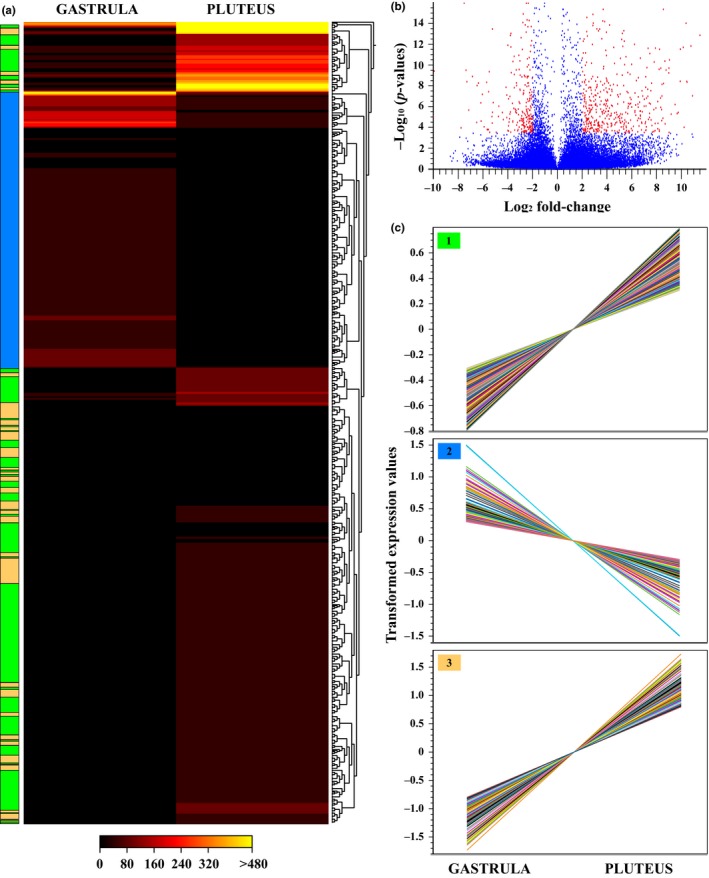Select the PLUTEUS heatmap column header
The height and width of the screenshot is (878, 709).
[251, 9]
